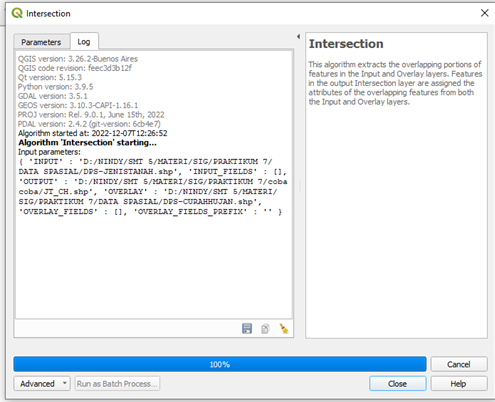Click 'QGIS code revision' log line
This screenshot has width=495, height=402.
pyautogui.click(x=75, y=68)
